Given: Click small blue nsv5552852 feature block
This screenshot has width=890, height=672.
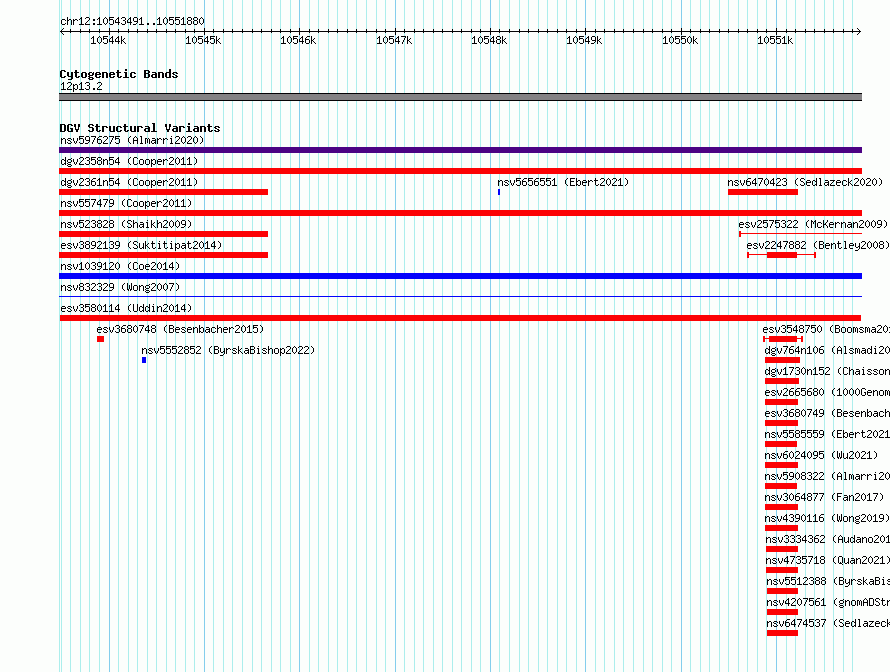Looking at the screenshot, I should (x=144, y=360).
